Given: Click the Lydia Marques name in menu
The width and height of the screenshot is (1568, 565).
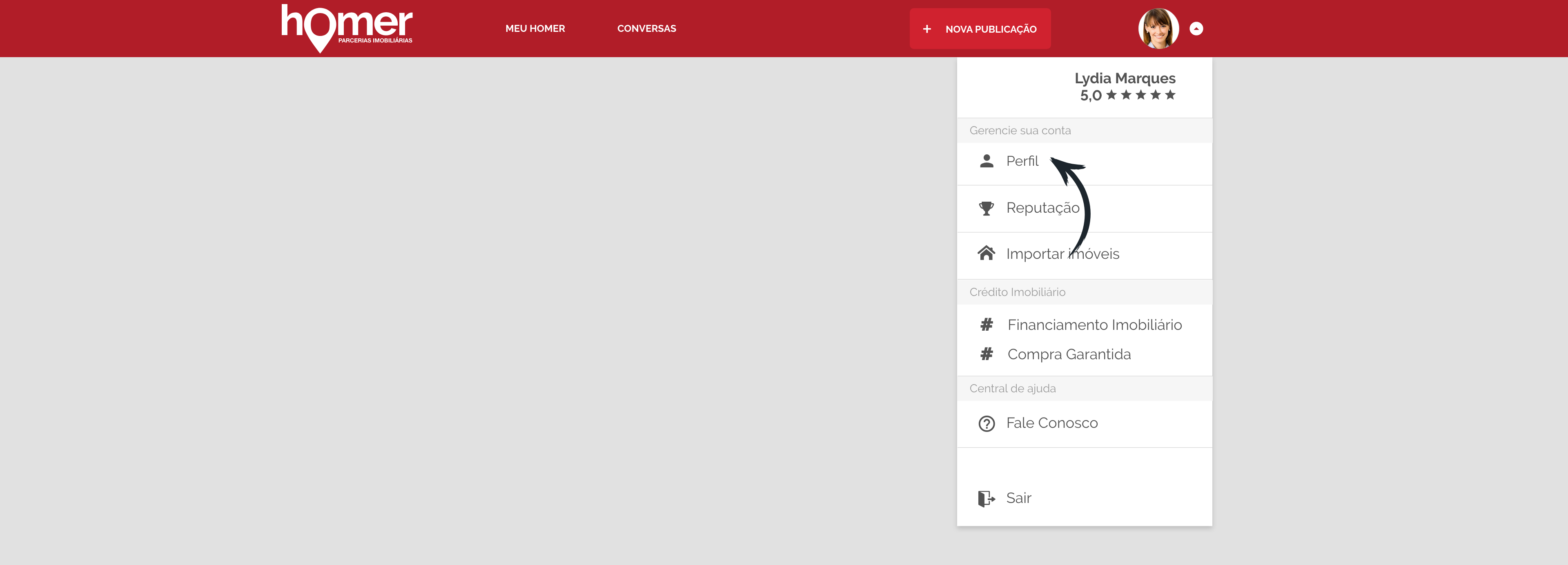Looking at the screenshot, I should tap(1125, 78).
